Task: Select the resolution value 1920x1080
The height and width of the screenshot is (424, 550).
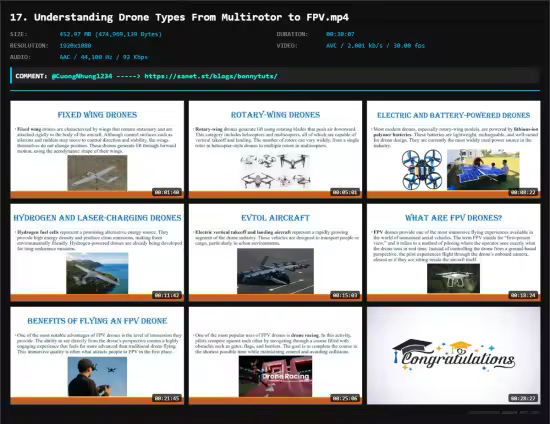Action: [x=75, y=46]
